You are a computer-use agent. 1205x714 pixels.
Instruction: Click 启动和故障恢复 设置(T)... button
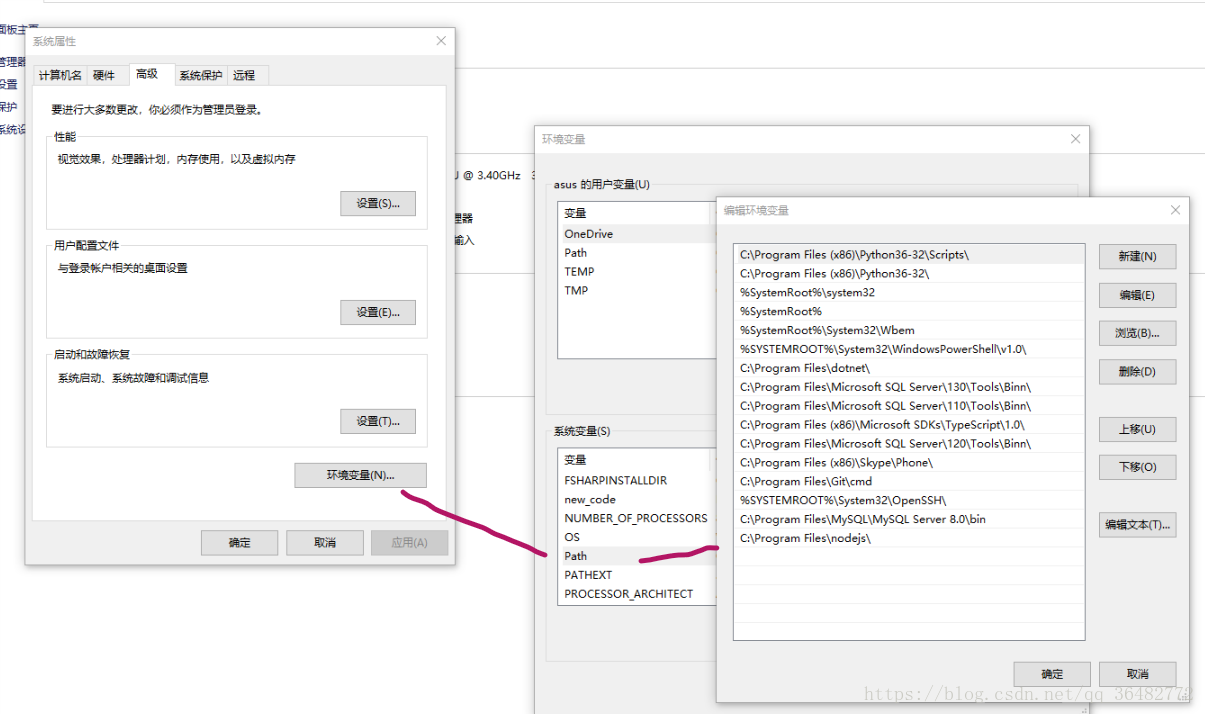(x=378, y=421)
